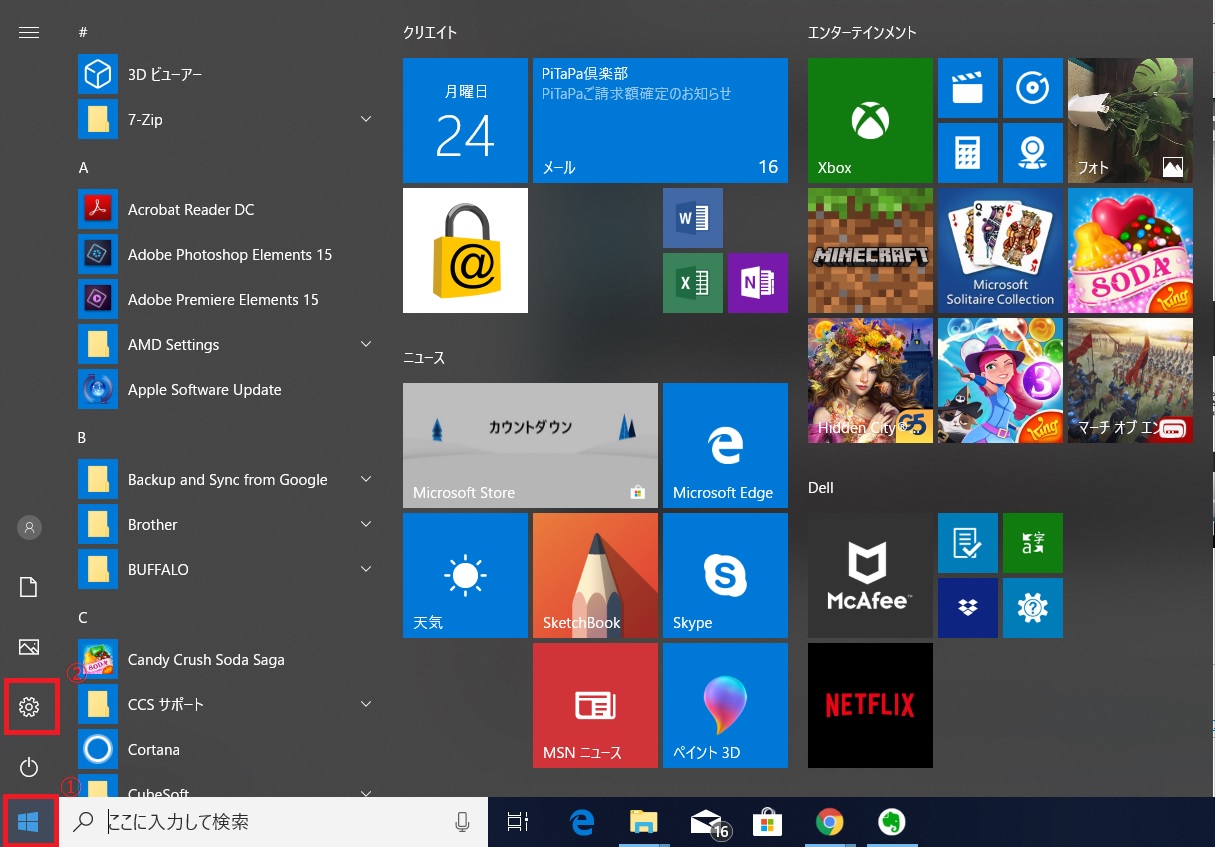Viewport: 1215px width, 847px height.
Task: Expand the 7-Zip folder chevron
Action: [x=366, y=119]
